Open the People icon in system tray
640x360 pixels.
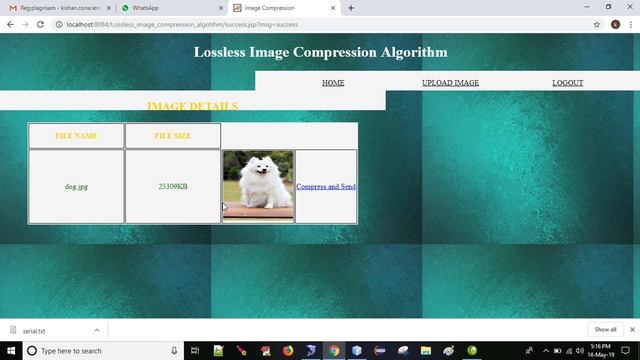(529, 351)
